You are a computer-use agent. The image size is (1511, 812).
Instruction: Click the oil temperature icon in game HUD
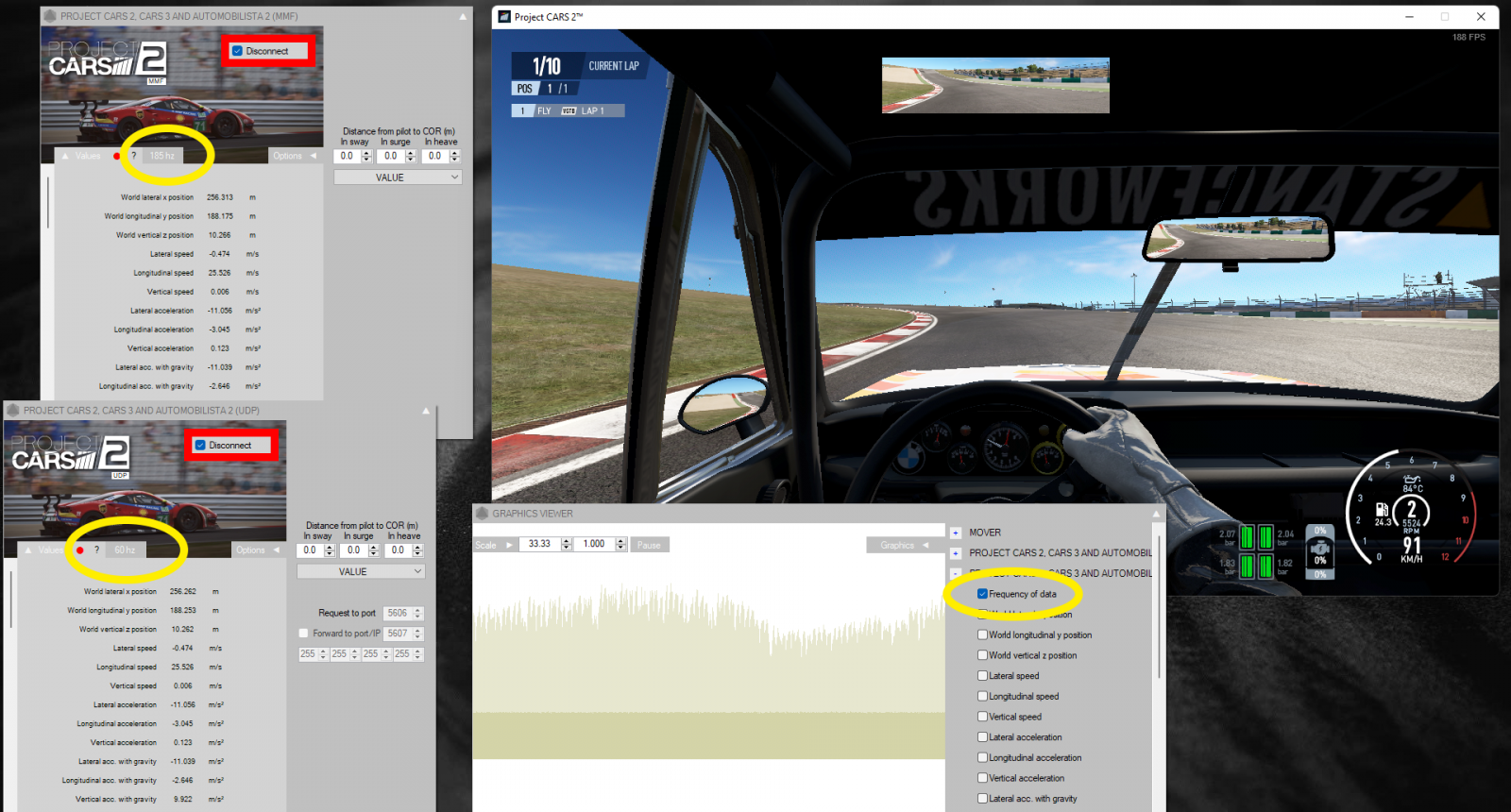[x=1412, y=480]
